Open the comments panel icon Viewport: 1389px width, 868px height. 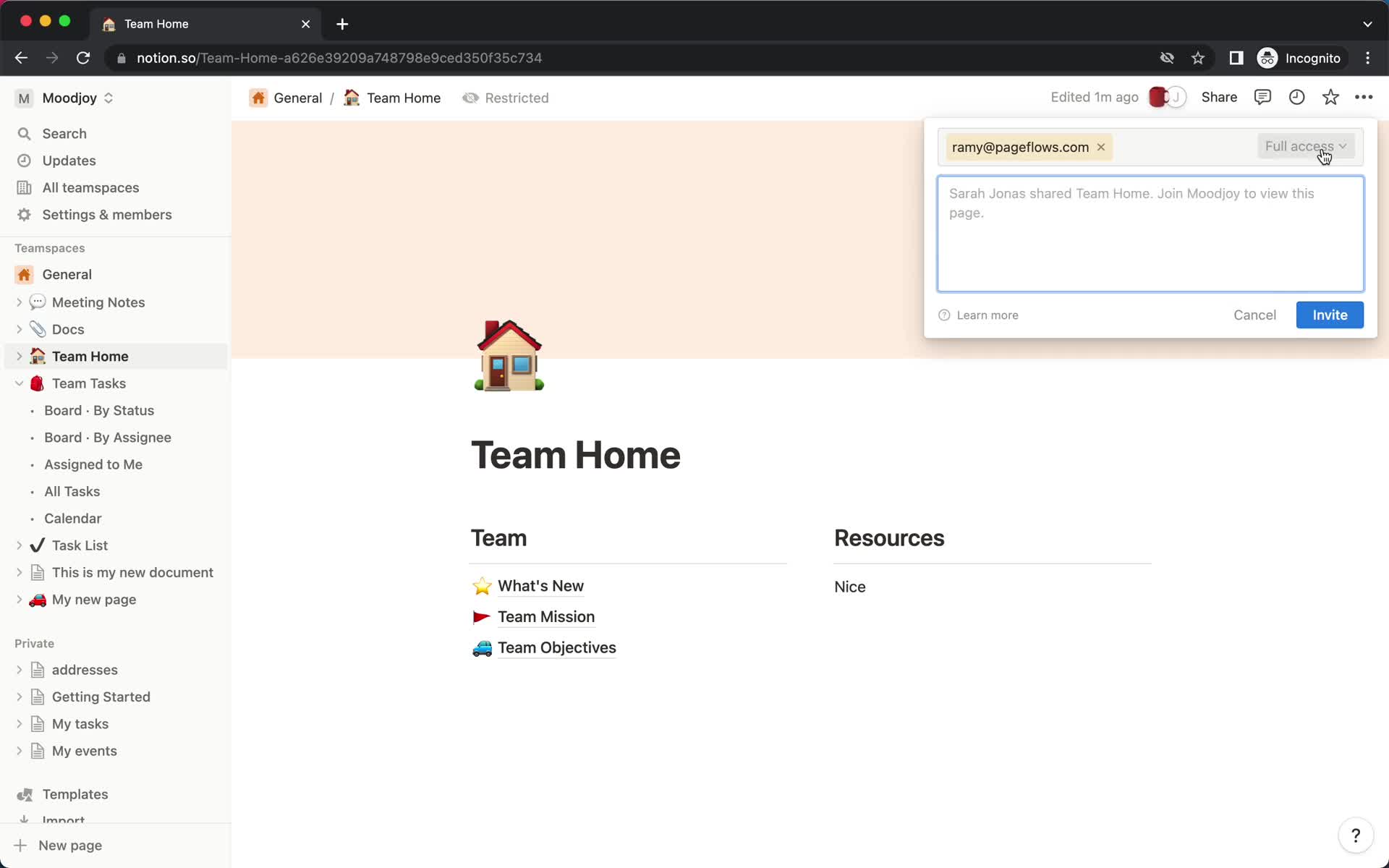1262,97
